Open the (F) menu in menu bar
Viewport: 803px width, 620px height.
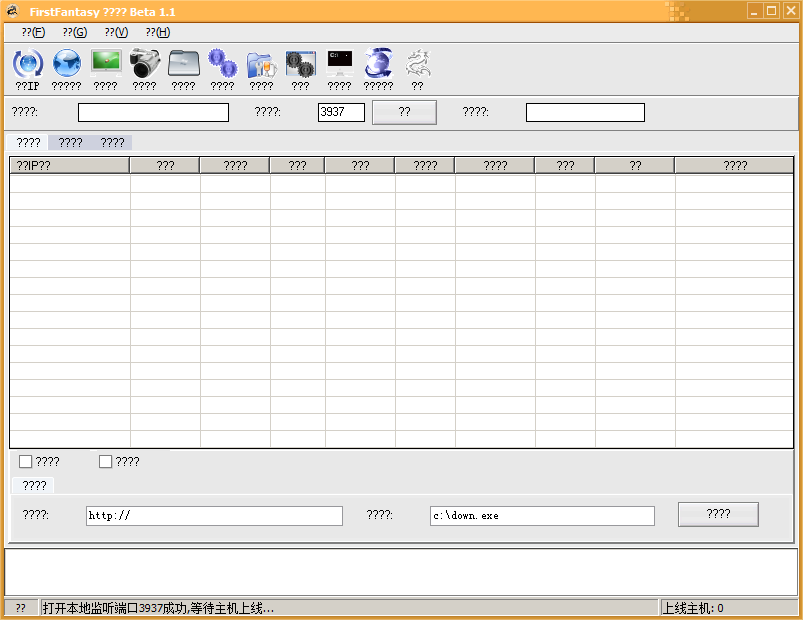pyautogui.click(x=33, y=32)
